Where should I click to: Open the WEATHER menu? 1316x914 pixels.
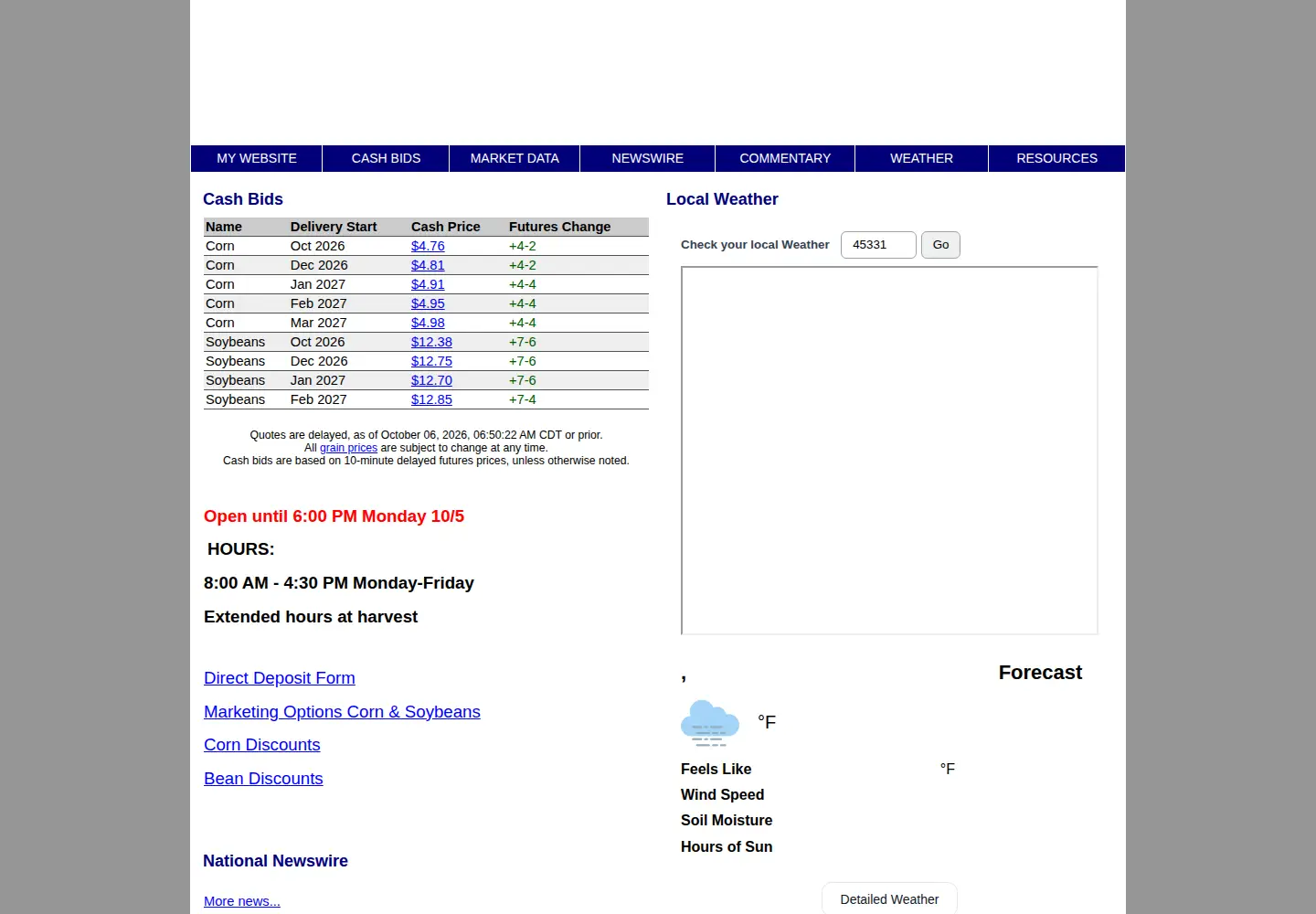tap(921, 158)
